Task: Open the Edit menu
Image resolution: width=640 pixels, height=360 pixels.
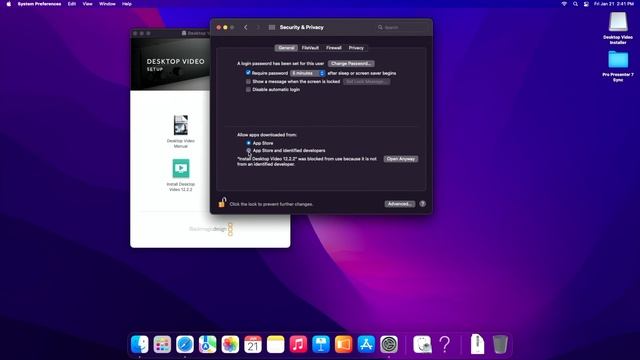Action: (72, 4)
